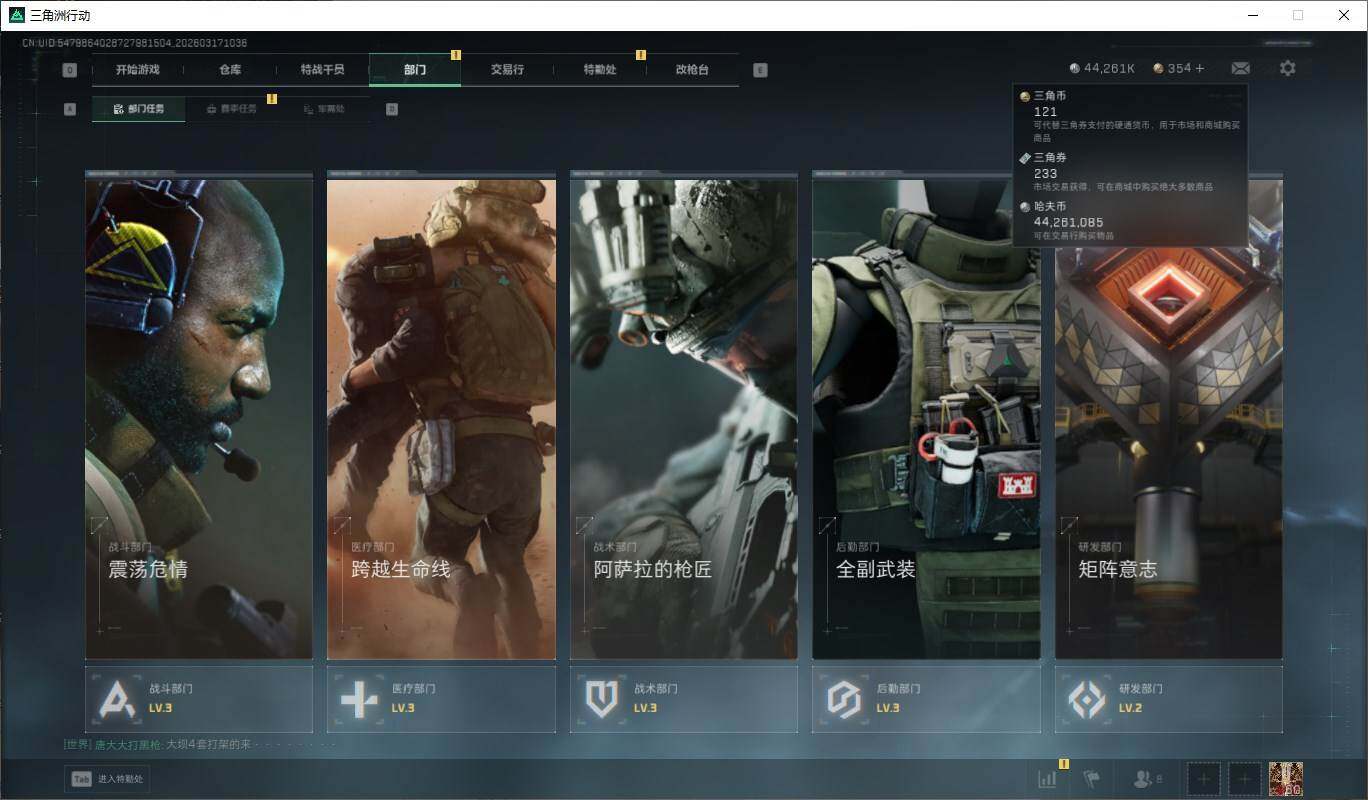This screenshot has height=800, width=1368.
Task: Open the 全副武装 mission card
Action: pos(926,415)
